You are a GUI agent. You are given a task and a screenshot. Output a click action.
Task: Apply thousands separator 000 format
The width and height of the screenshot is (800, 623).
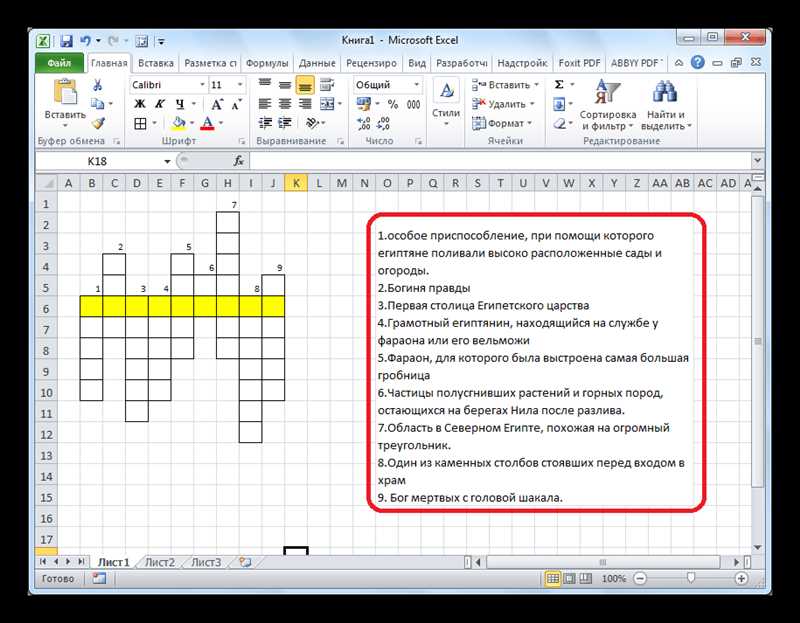[413, 105]
